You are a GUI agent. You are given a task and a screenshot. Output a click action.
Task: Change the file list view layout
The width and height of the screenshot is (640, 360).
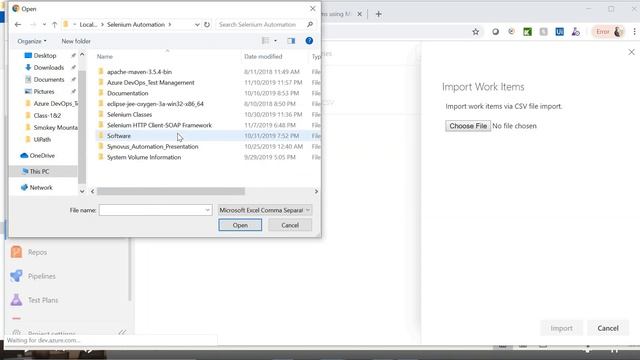265,41
